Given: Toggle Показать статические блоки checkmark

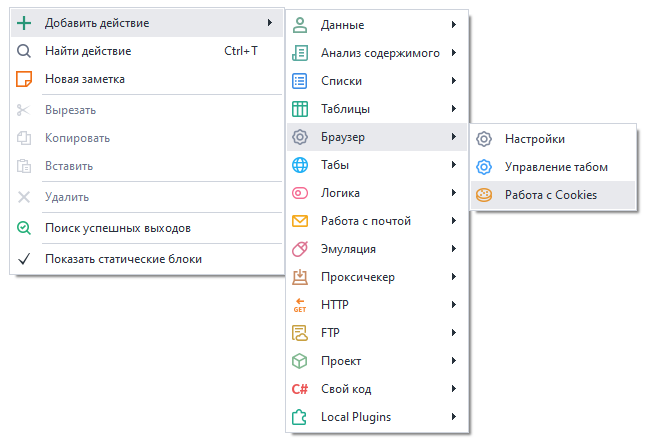Looking at the screenshot, I should [25, 259].
